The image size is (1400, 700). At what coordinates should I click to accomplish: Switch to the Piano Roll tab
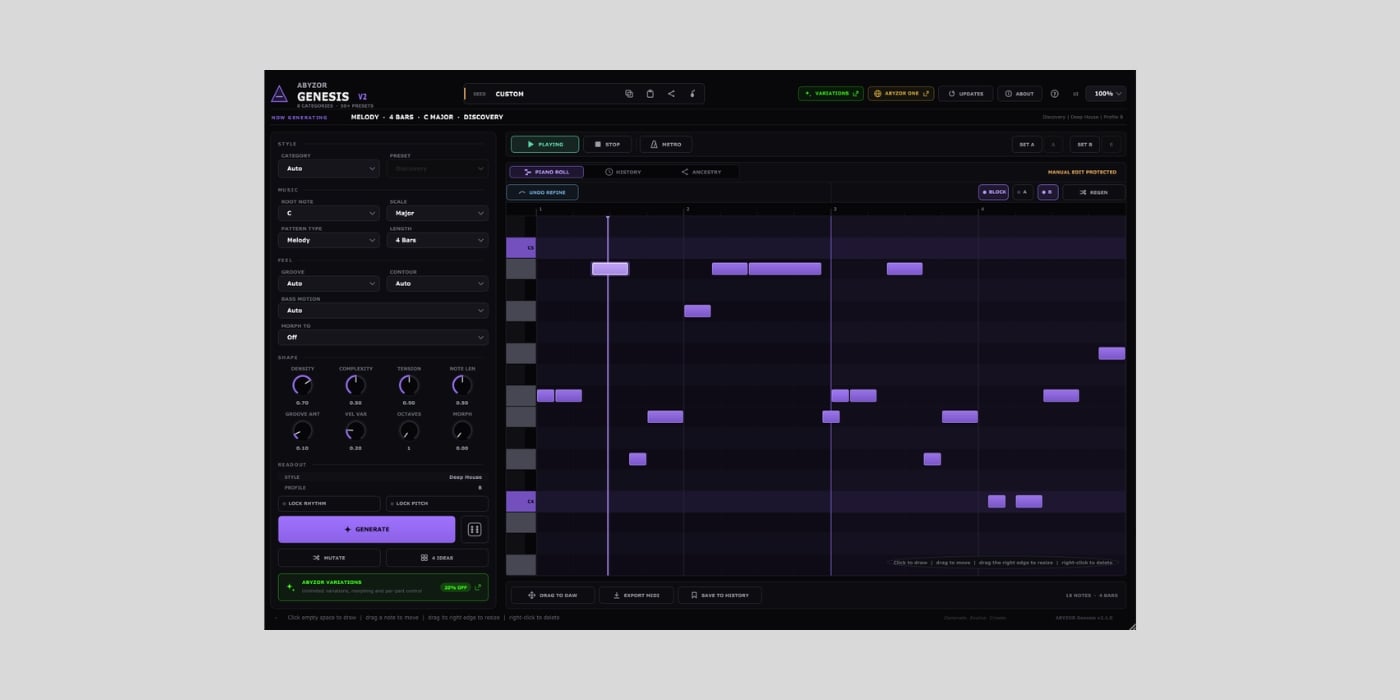pyautogui.click(x=547, y=172)
